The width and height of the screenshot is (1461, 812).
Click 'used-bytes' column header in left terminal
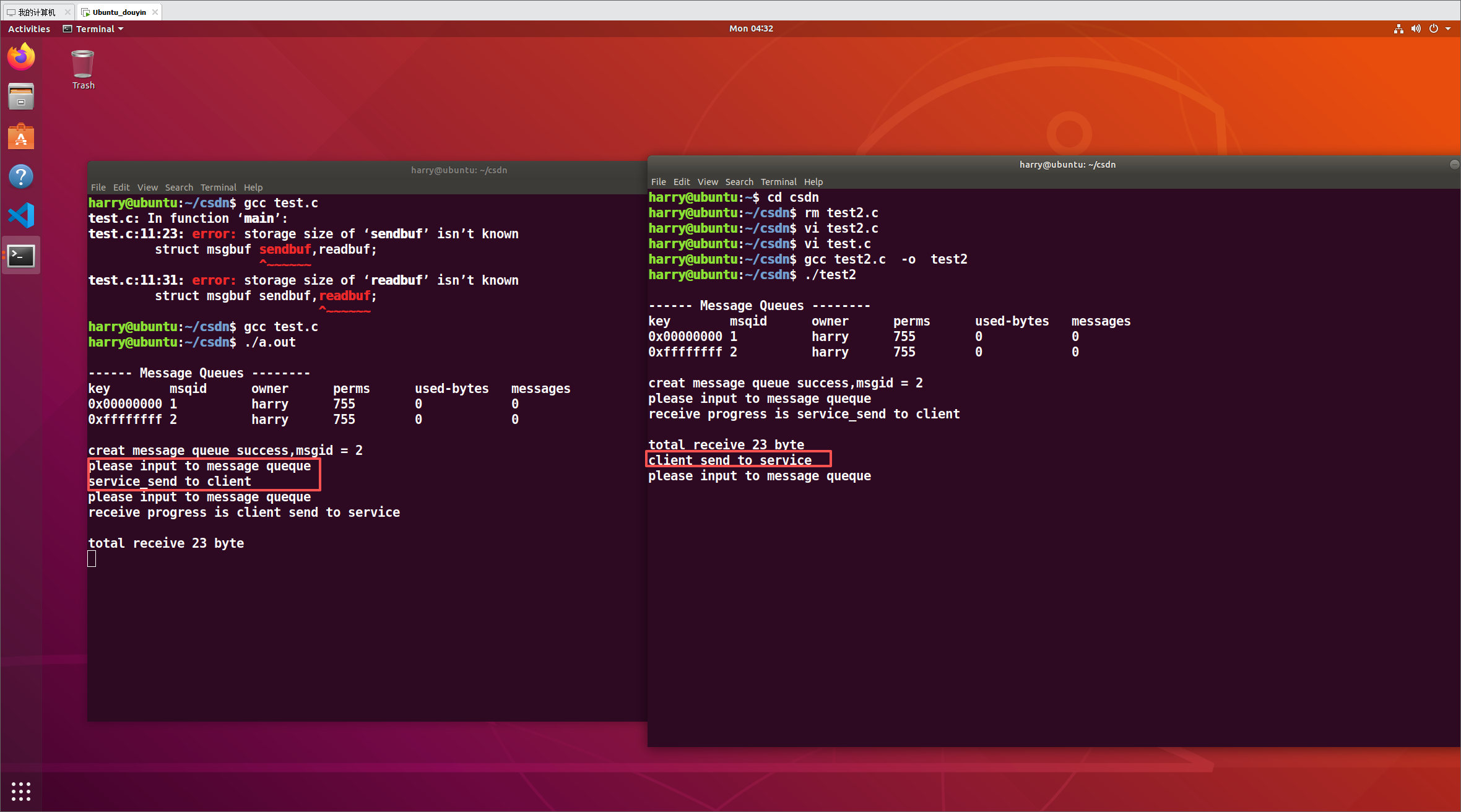coord(452,389)
